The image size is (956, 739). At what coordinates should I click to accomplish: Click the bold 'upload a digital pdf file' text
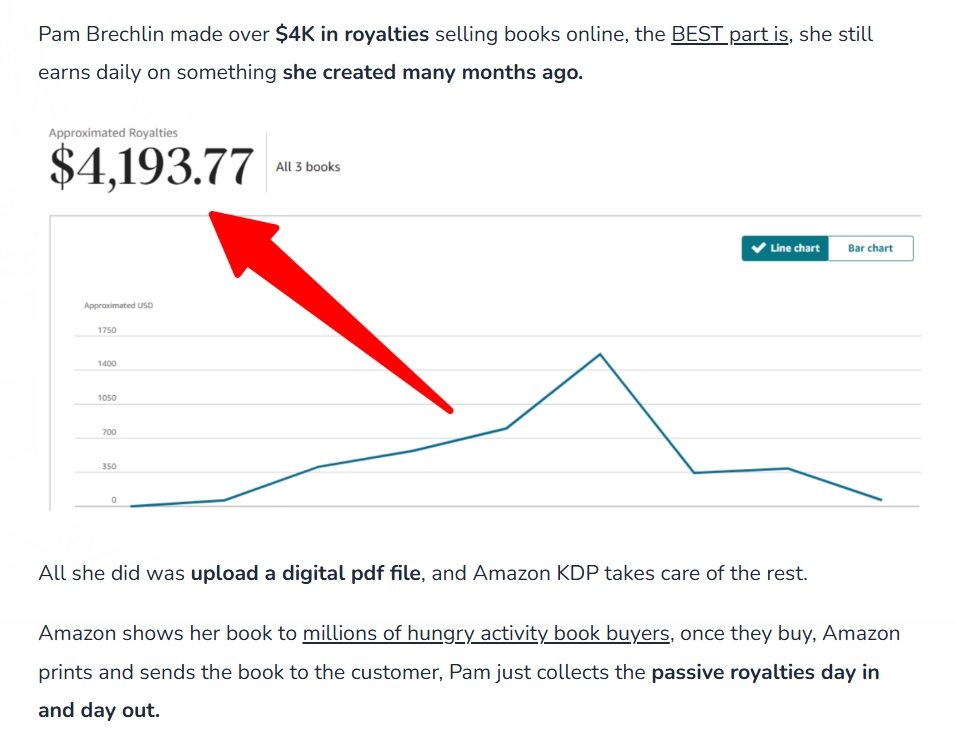click(x=305, y=573)
